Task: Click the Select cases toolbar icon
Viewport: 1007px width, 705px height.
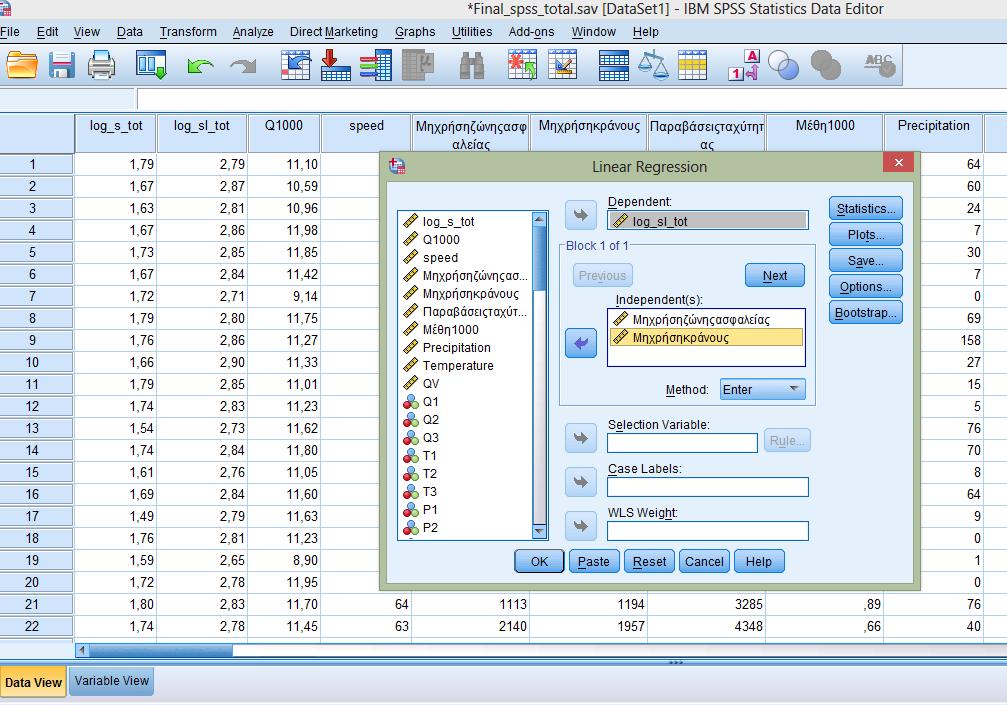Action: click(x=692, y=65)
